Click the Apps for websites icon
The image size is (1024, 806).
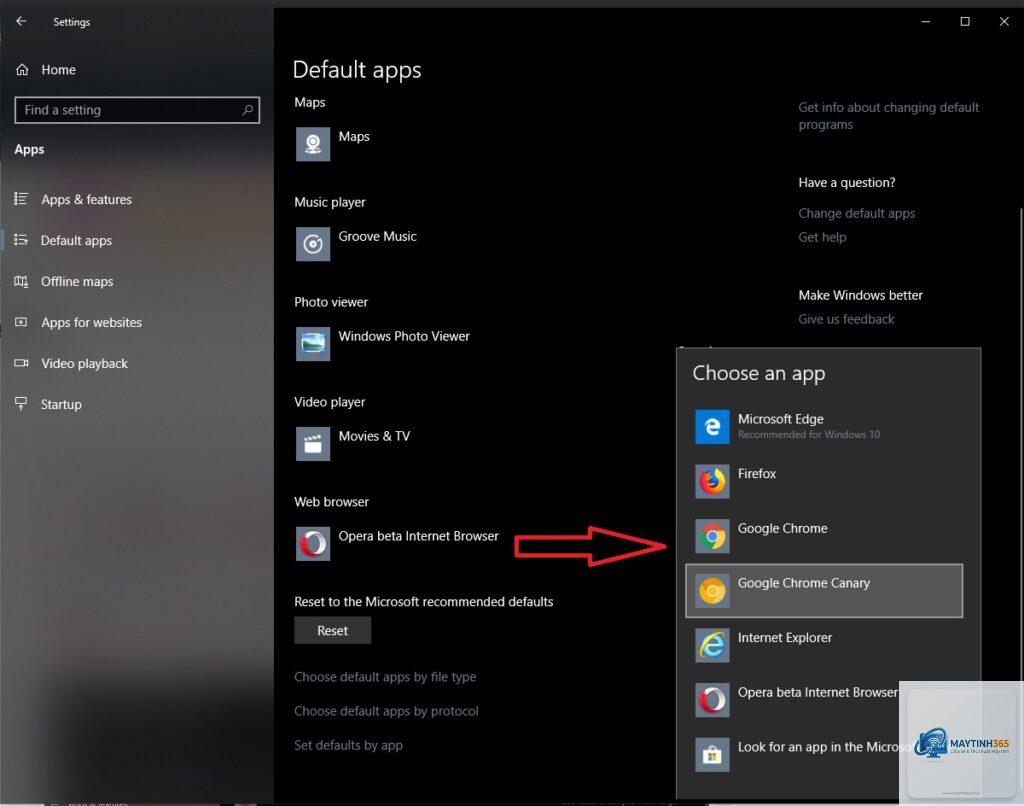22,322
